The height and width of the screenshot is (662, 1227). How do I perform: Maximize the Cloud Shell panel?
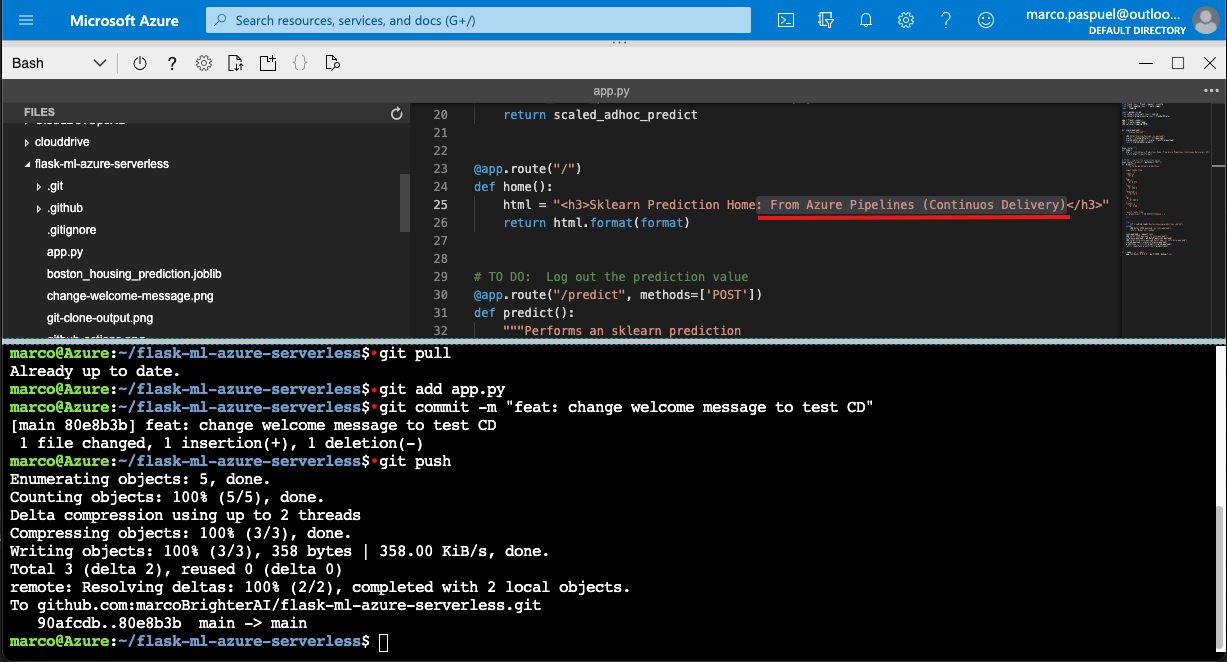pos(1178,63)
